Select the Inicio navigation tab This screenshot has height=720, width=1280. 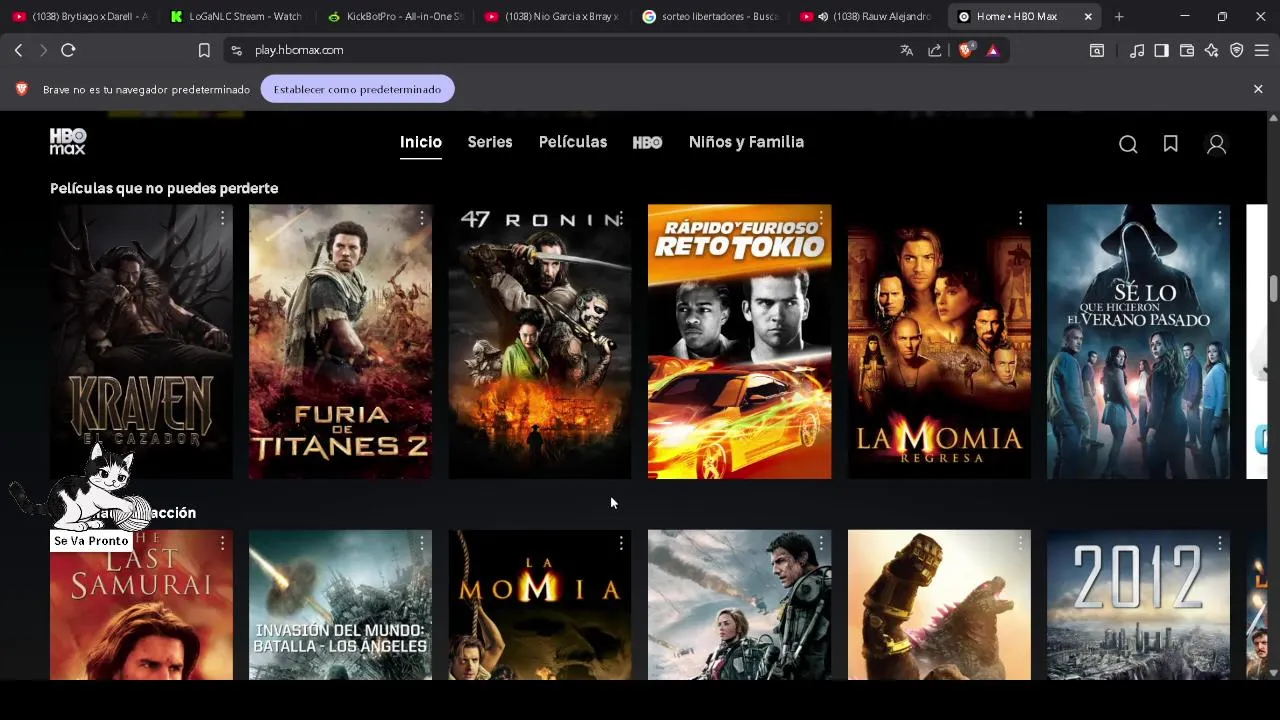click(x=421, y=142)
